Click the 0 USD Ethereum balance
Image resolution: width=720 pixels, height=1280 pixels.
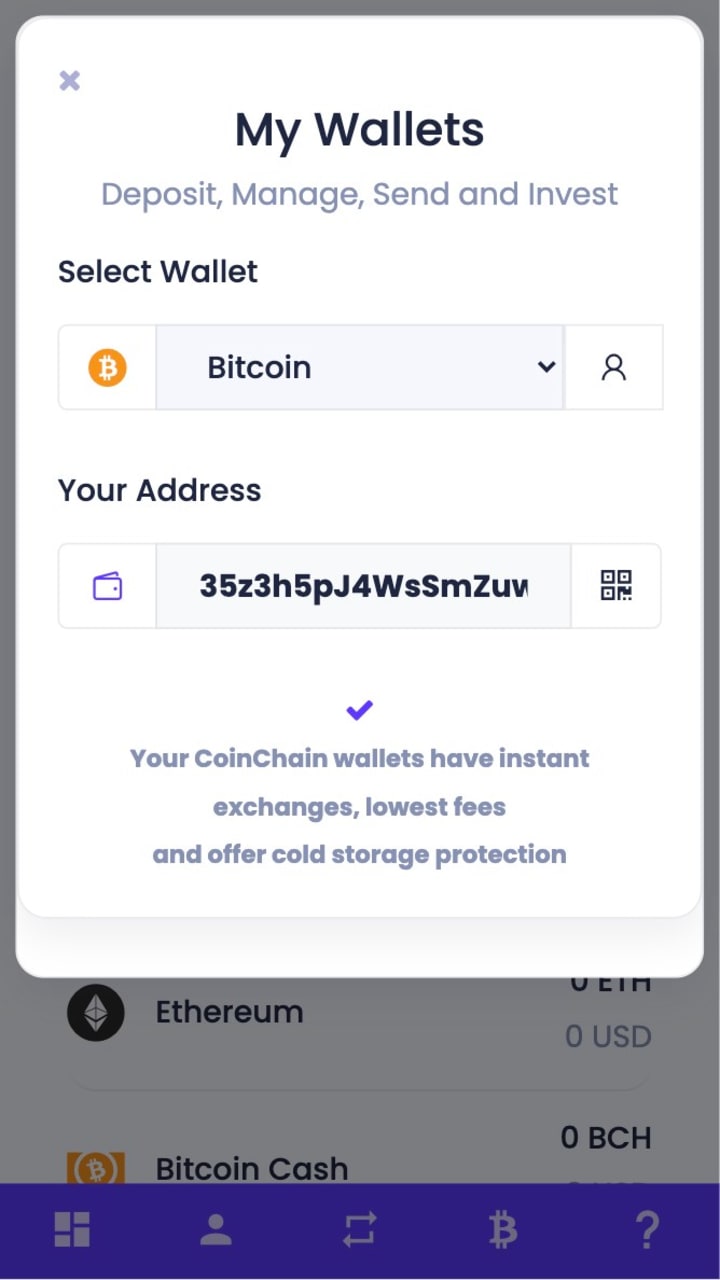(x=608, y=1036)
